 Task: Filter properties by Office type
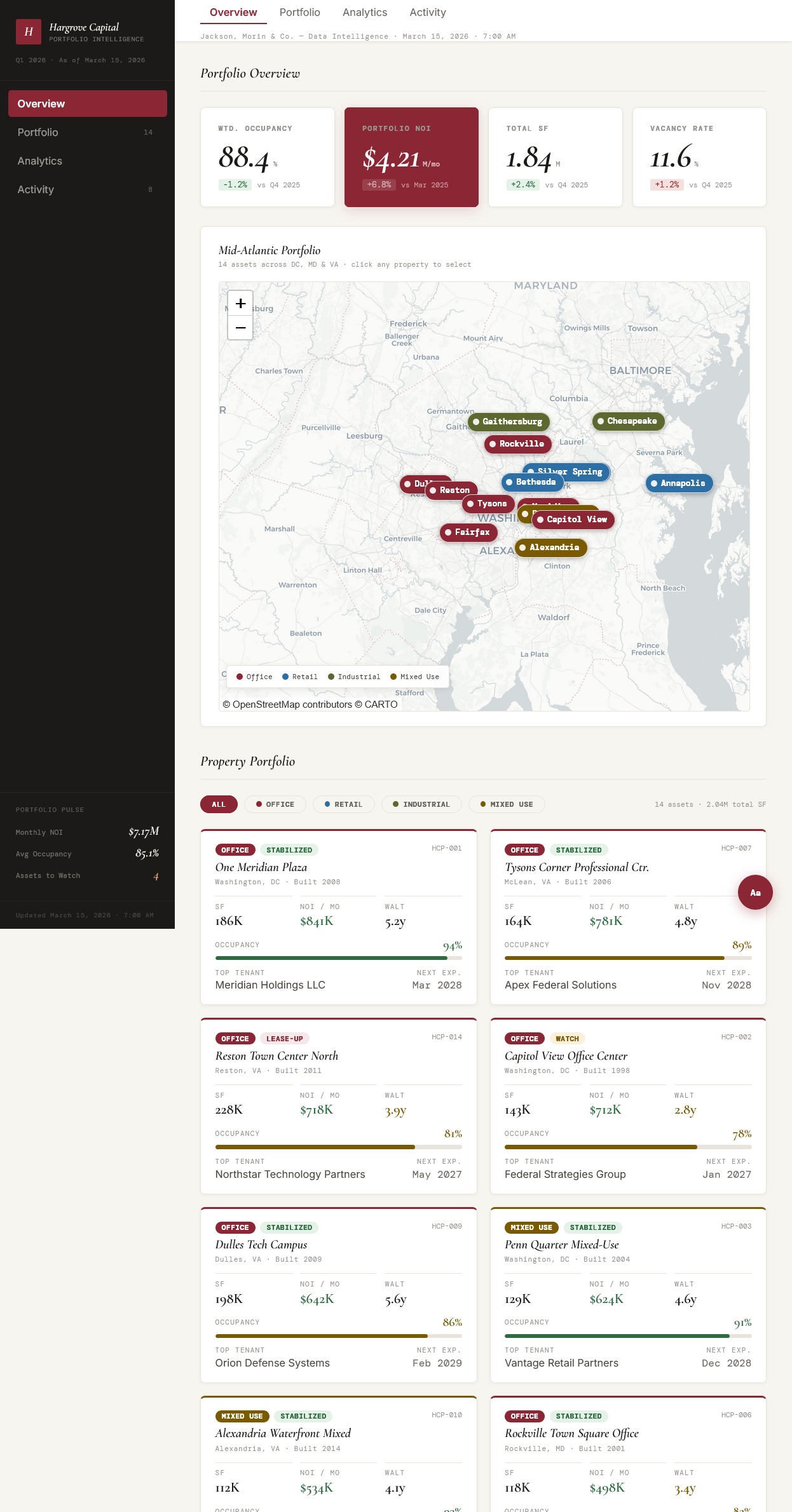tap(275, 804)
